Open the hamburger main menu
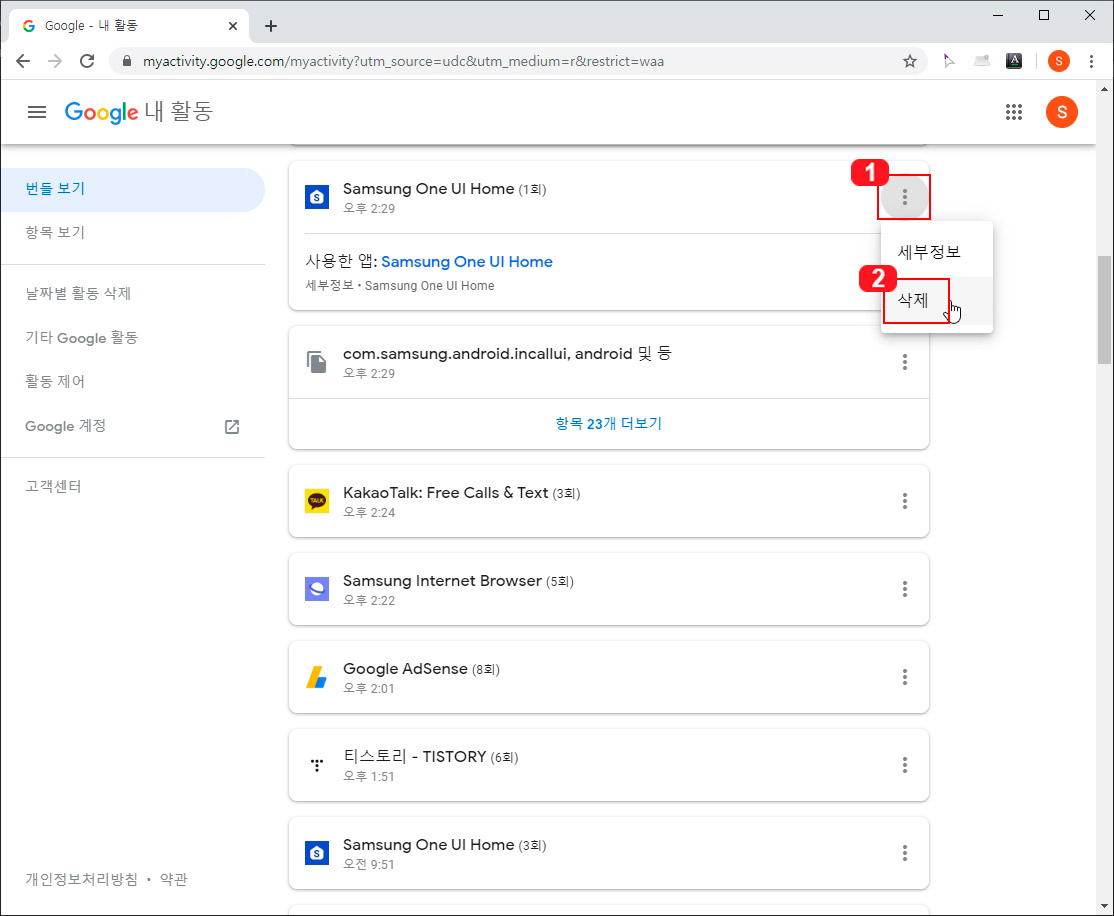 (x=37, y=112)
